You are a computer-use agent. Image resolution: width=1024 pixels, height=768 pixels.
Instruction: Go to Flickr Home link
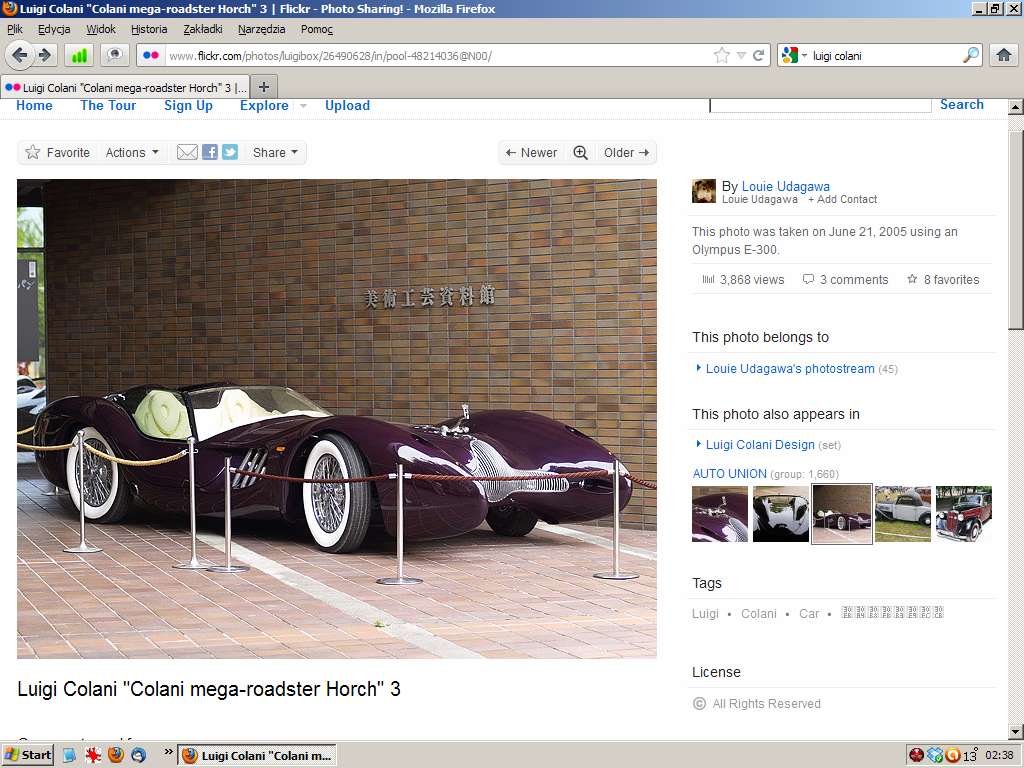[34, 106]
